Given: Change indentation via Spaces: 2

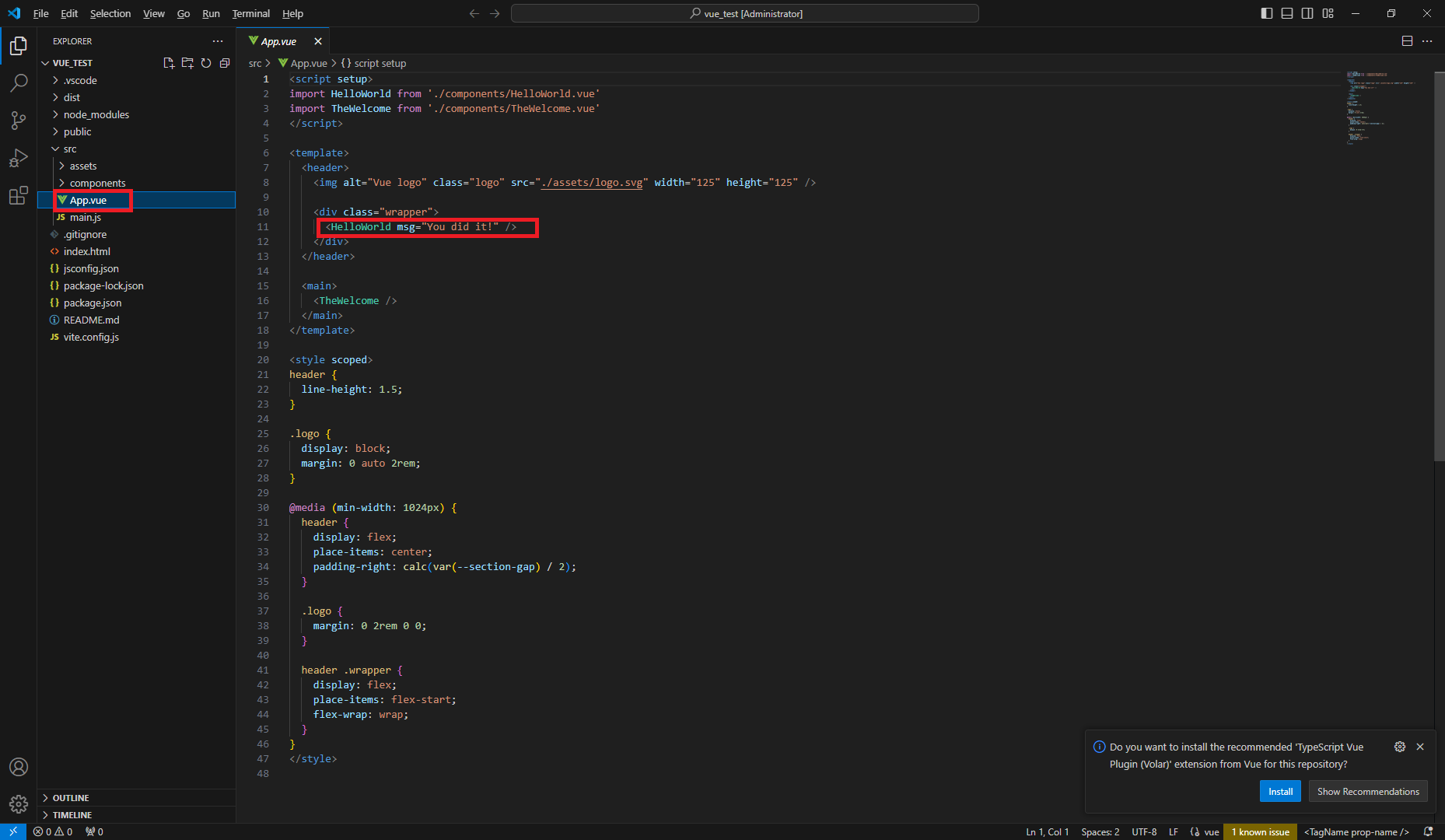Looking at the screenshot, I should click(1100, 831).
